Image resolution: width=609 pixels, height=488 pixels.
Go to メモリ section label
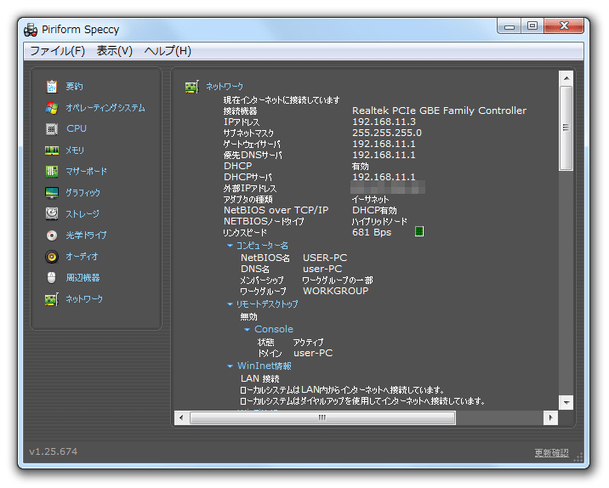[x=75, y=150]
